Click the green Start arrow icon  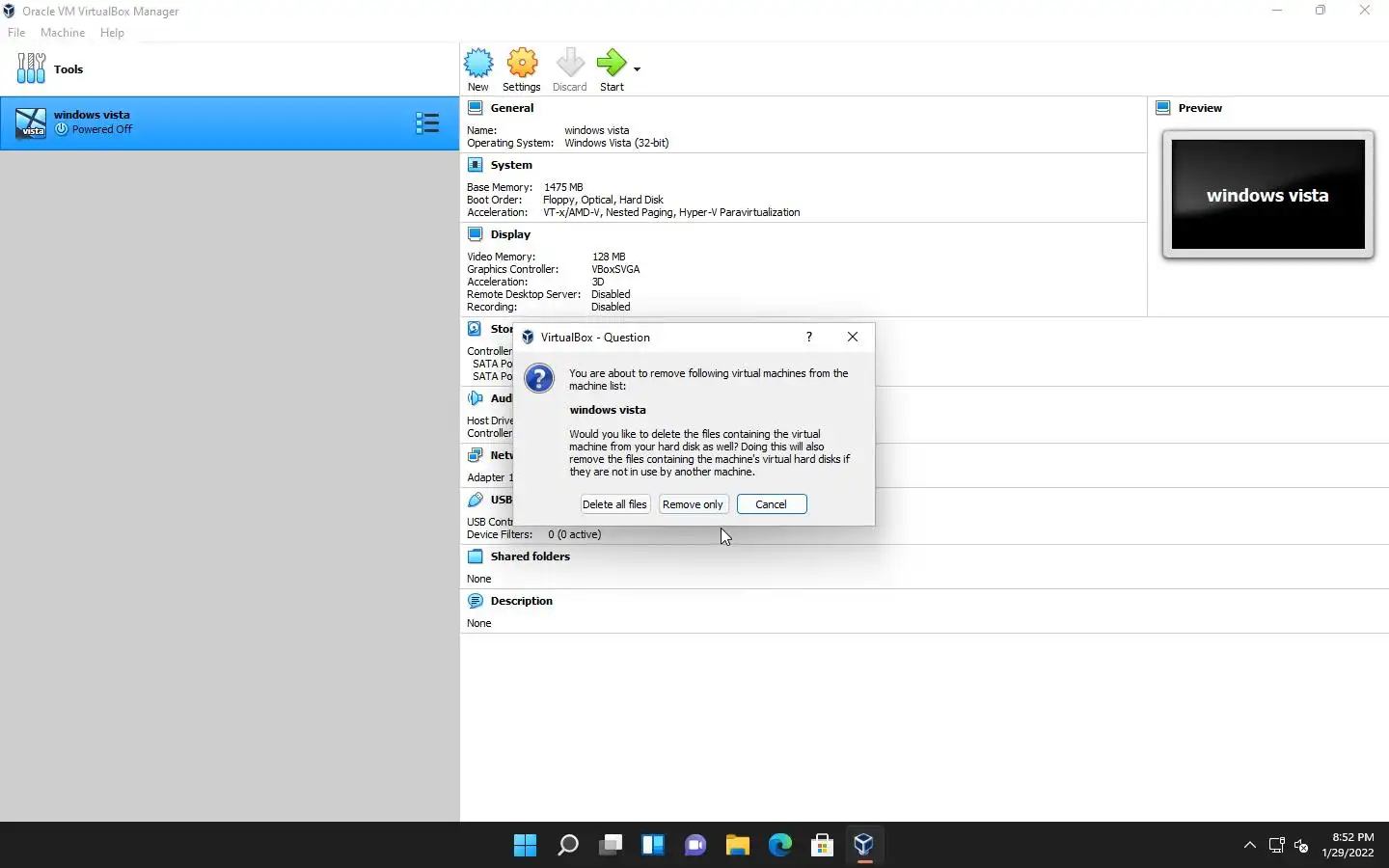(x=612, y=64)
